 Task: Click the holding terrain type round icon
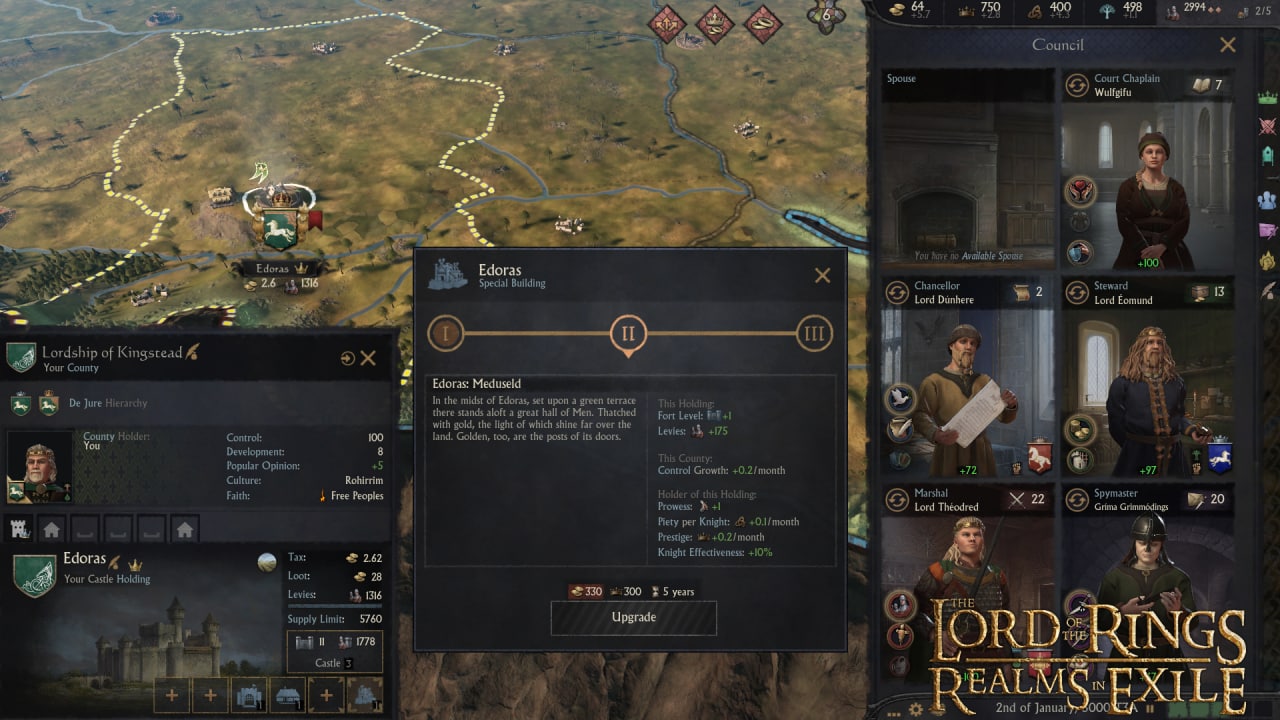click(x=267, y=562)
